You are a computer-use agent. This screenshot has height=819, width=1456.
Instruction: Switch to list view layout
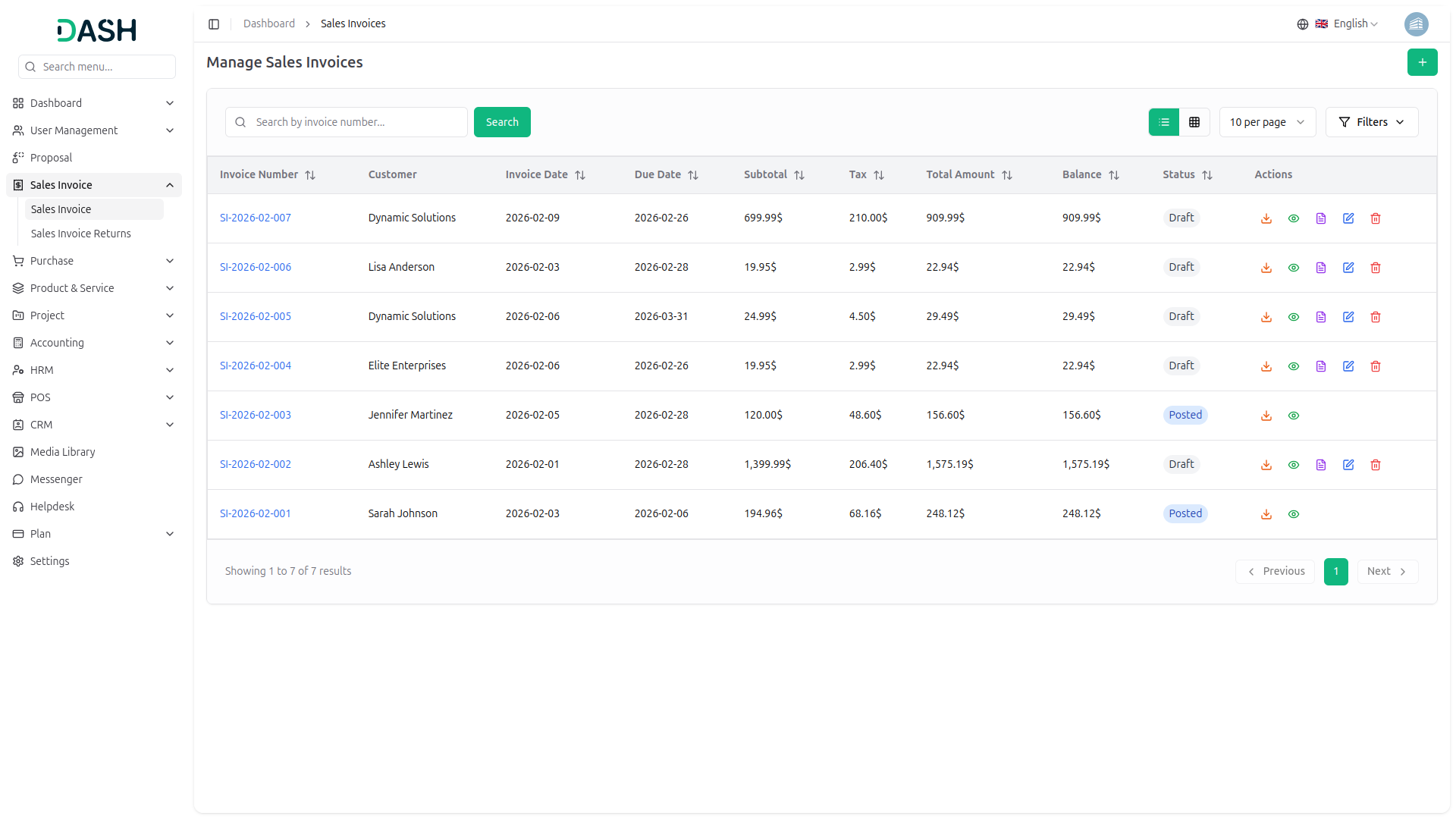1164,122
